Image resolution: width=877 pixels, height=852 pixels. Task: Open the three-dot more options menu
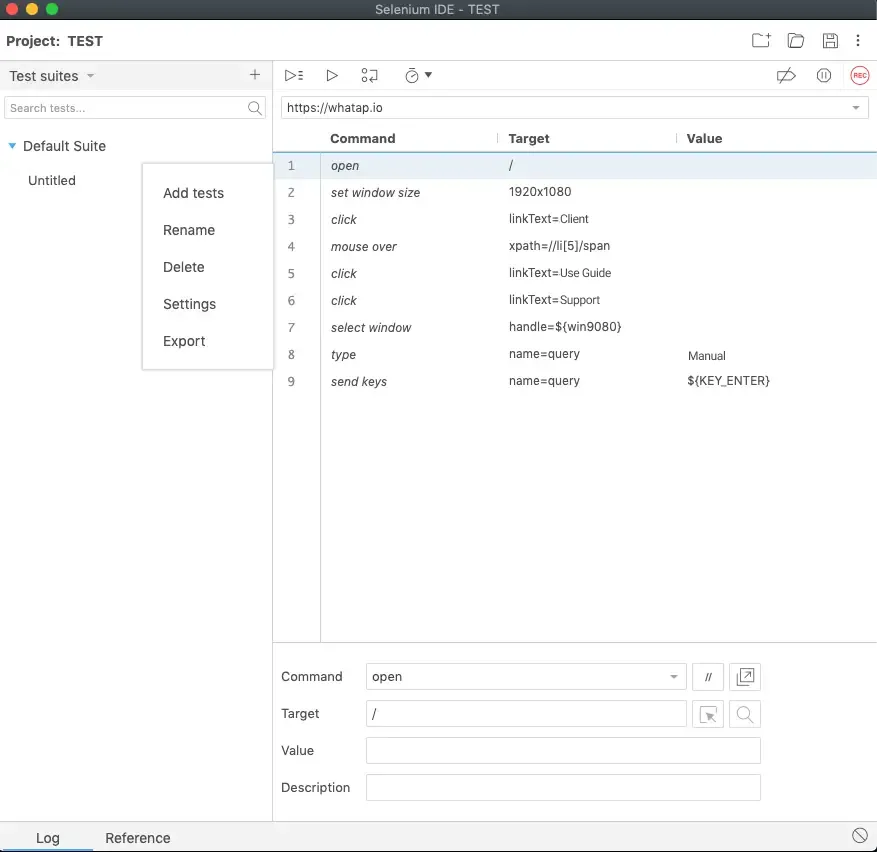(858, 40)
